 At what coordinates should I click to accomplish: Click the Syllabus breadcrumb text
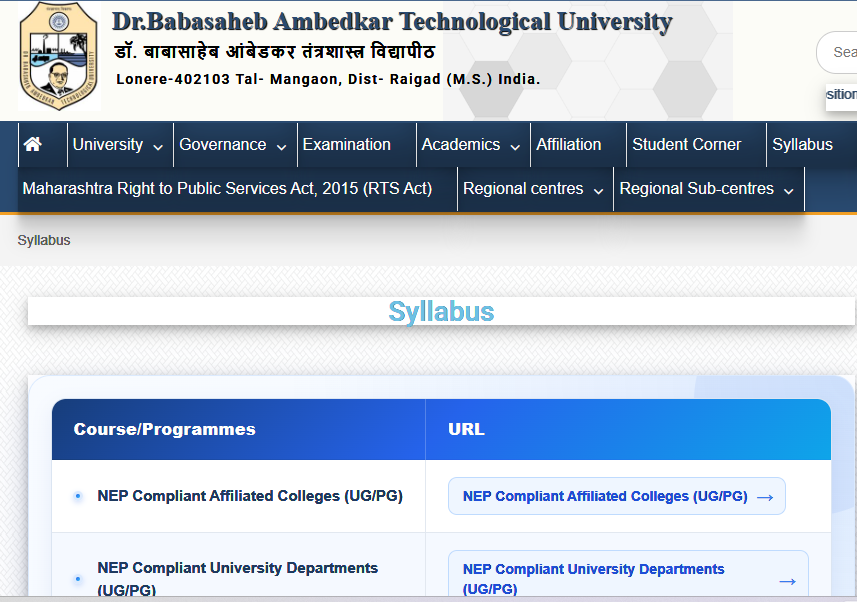click(x=44, y=241)
